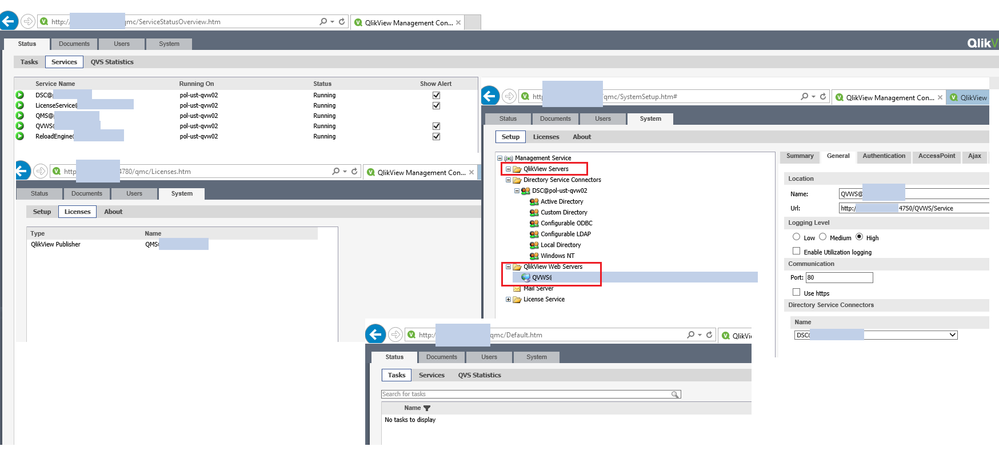Collapse the DSC@pol-ust-qvw02 node
Image resolution: width=999 pixels, height=449 pixels.
click(517, 190)
